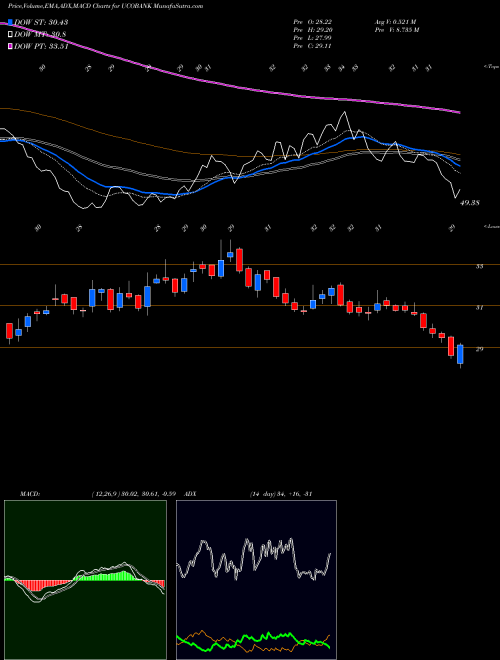The width and height of the screenshot is (500, 660).
Task: Click the chart title mentioning UCOBANK MunafaSutra.com
Action: tap(106, 6)
